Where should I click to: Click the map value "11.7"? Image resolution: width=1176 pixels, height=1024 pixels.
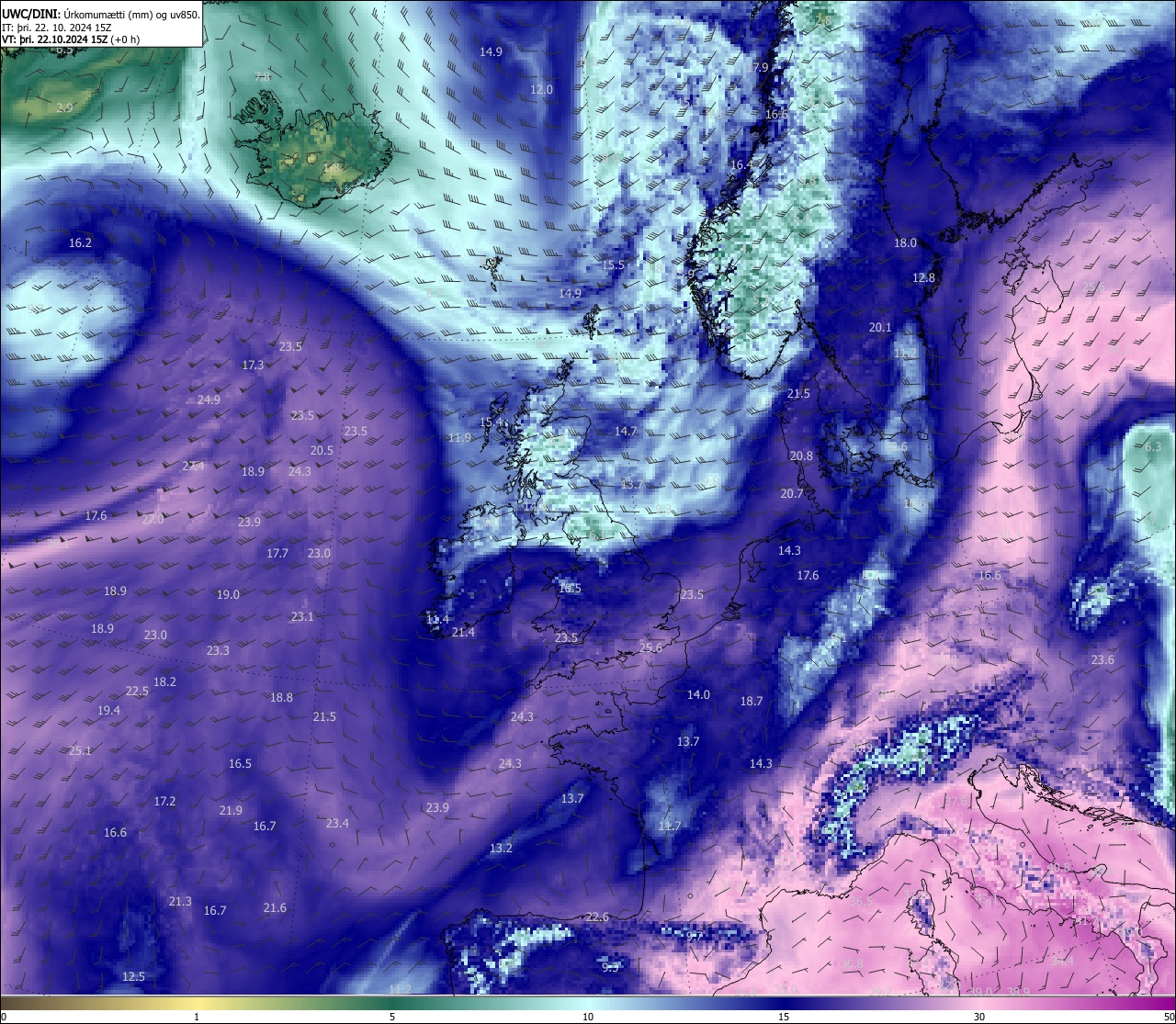tap(670, 826)
